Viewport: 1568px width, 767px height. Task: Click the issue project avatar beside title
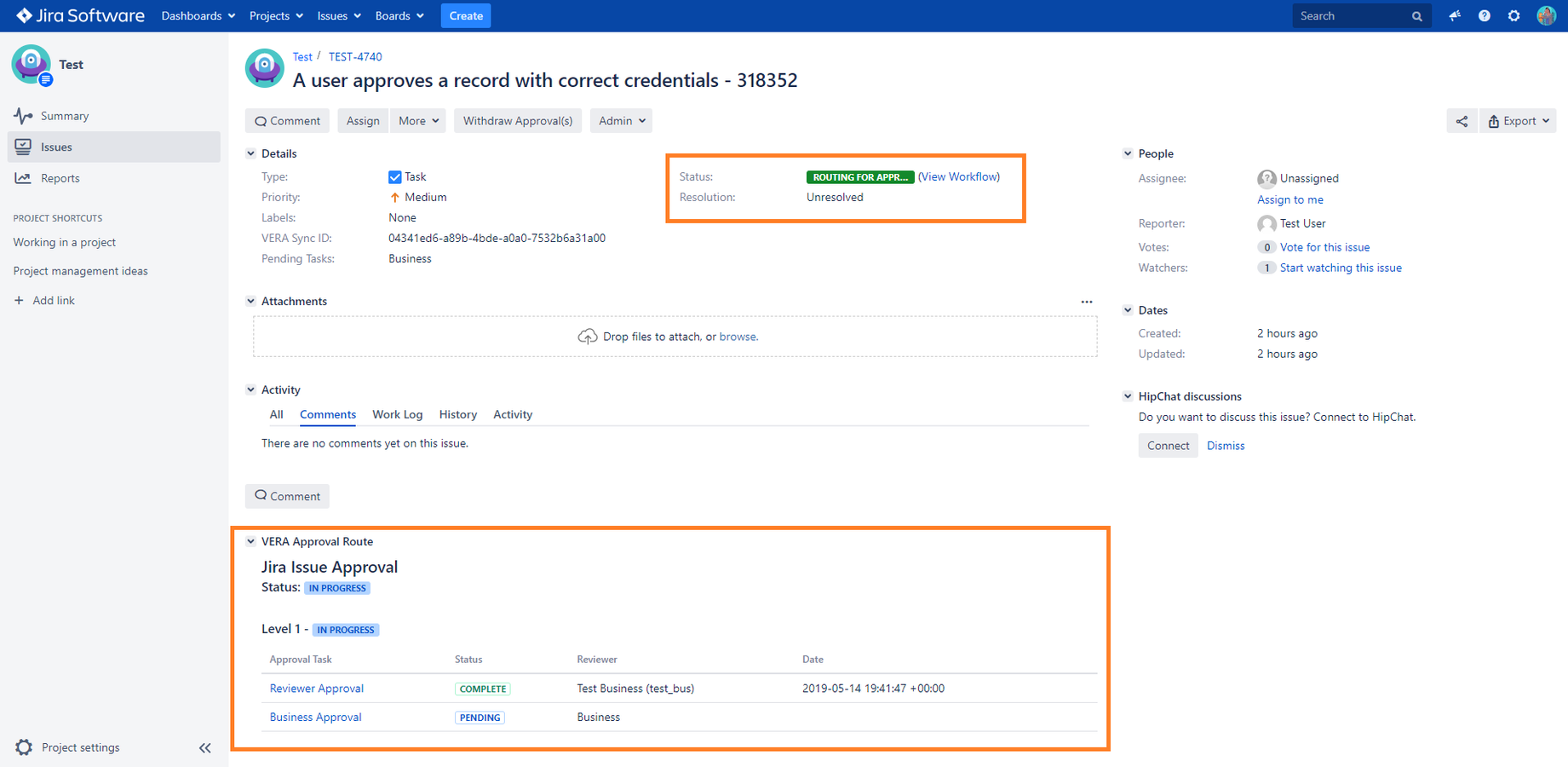[264, 68]
